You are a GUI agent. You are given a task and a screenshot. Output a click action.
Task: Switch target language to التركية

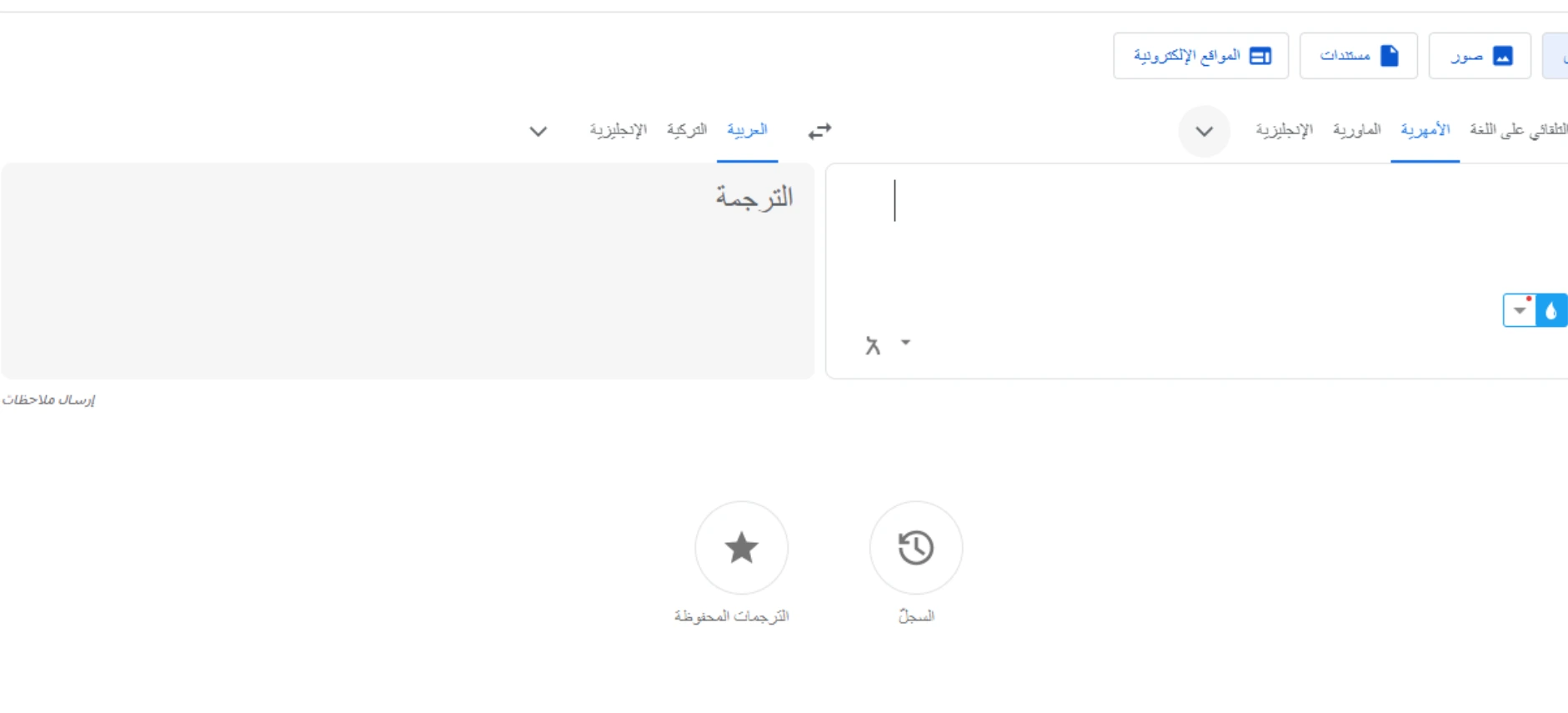click(686, 129)
